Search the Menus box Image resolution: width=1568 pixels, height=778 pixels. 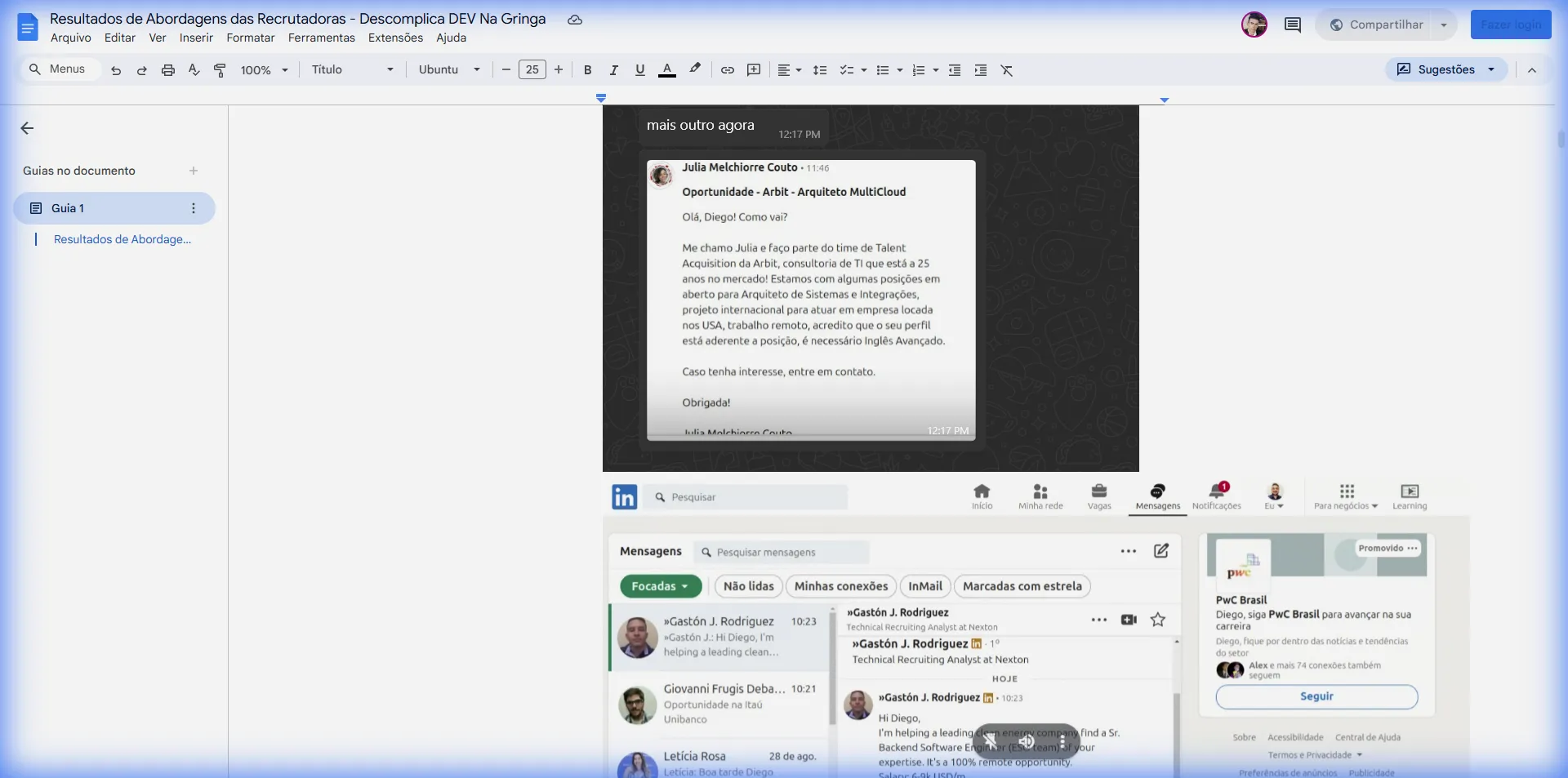[x=60, y=69]
